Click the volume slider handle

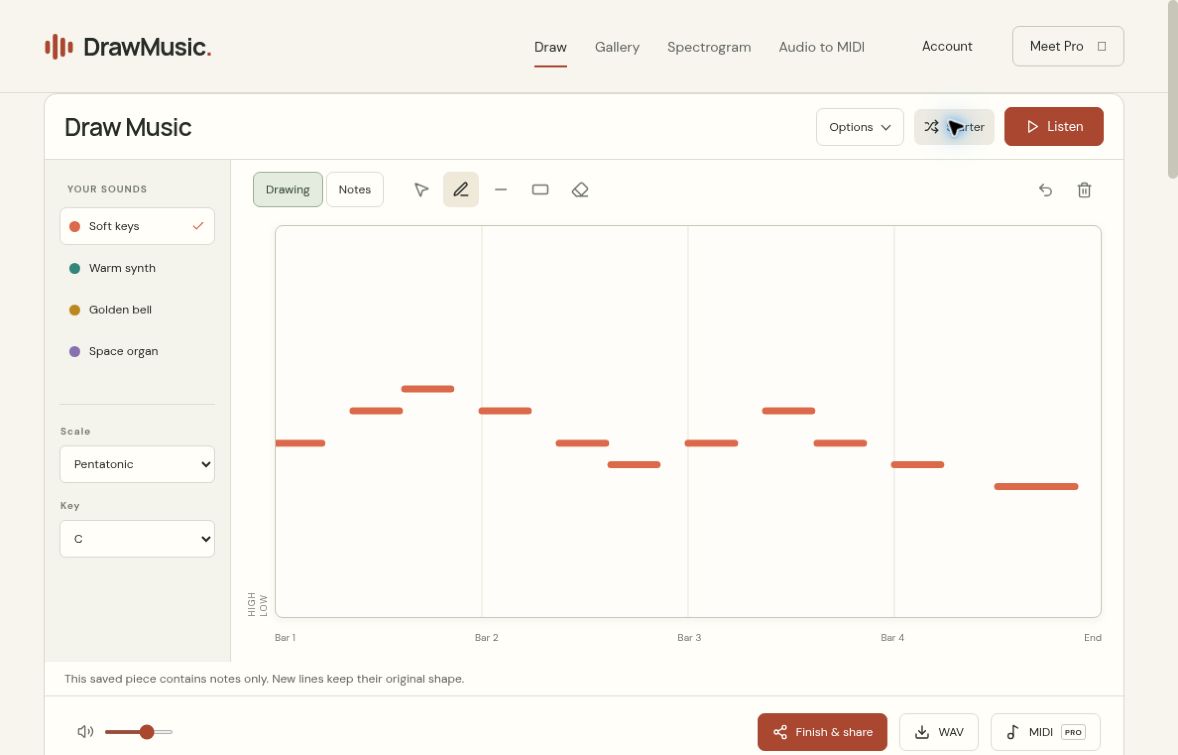pos(146,732)
